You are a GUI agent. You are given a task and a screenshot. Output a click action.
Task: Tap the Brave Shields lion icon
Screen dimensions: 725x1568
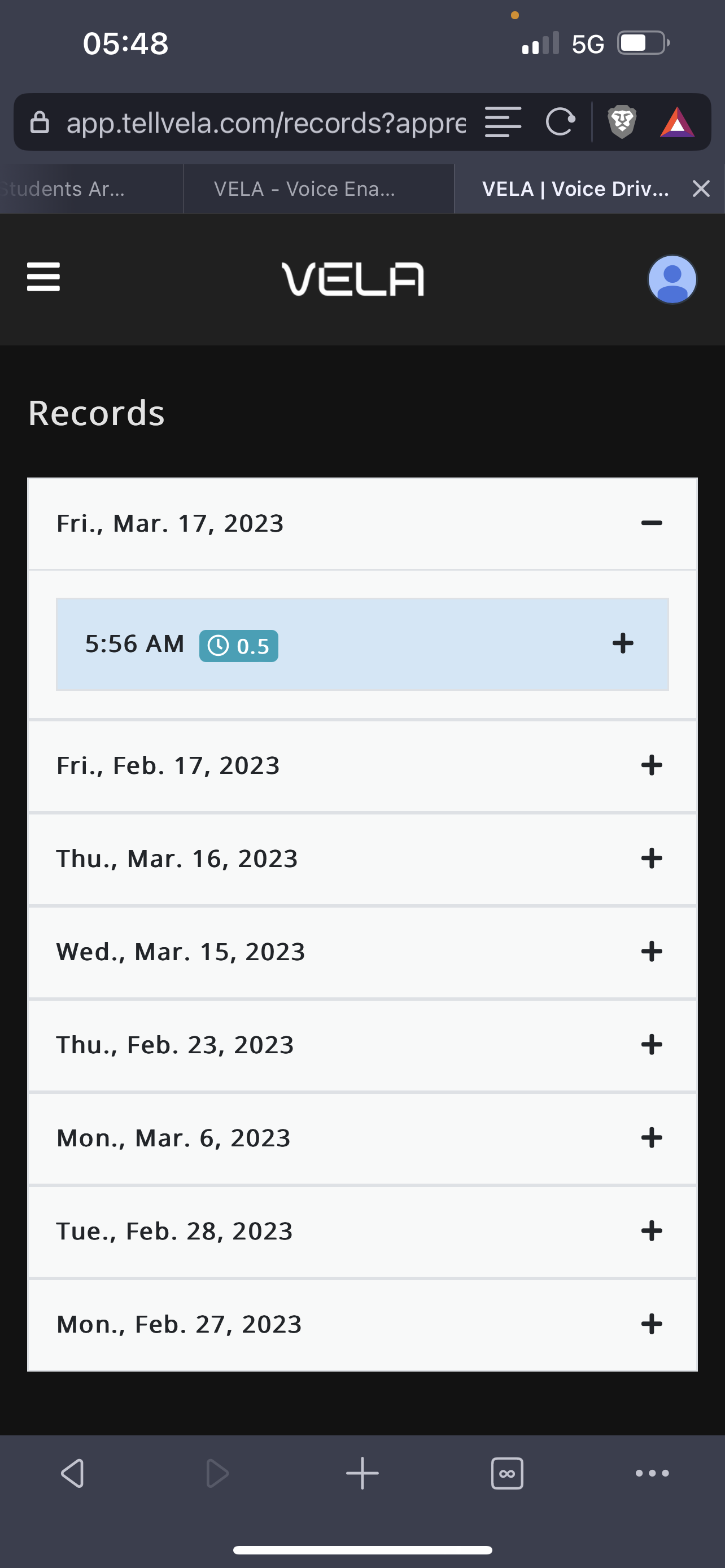point(622,122)
